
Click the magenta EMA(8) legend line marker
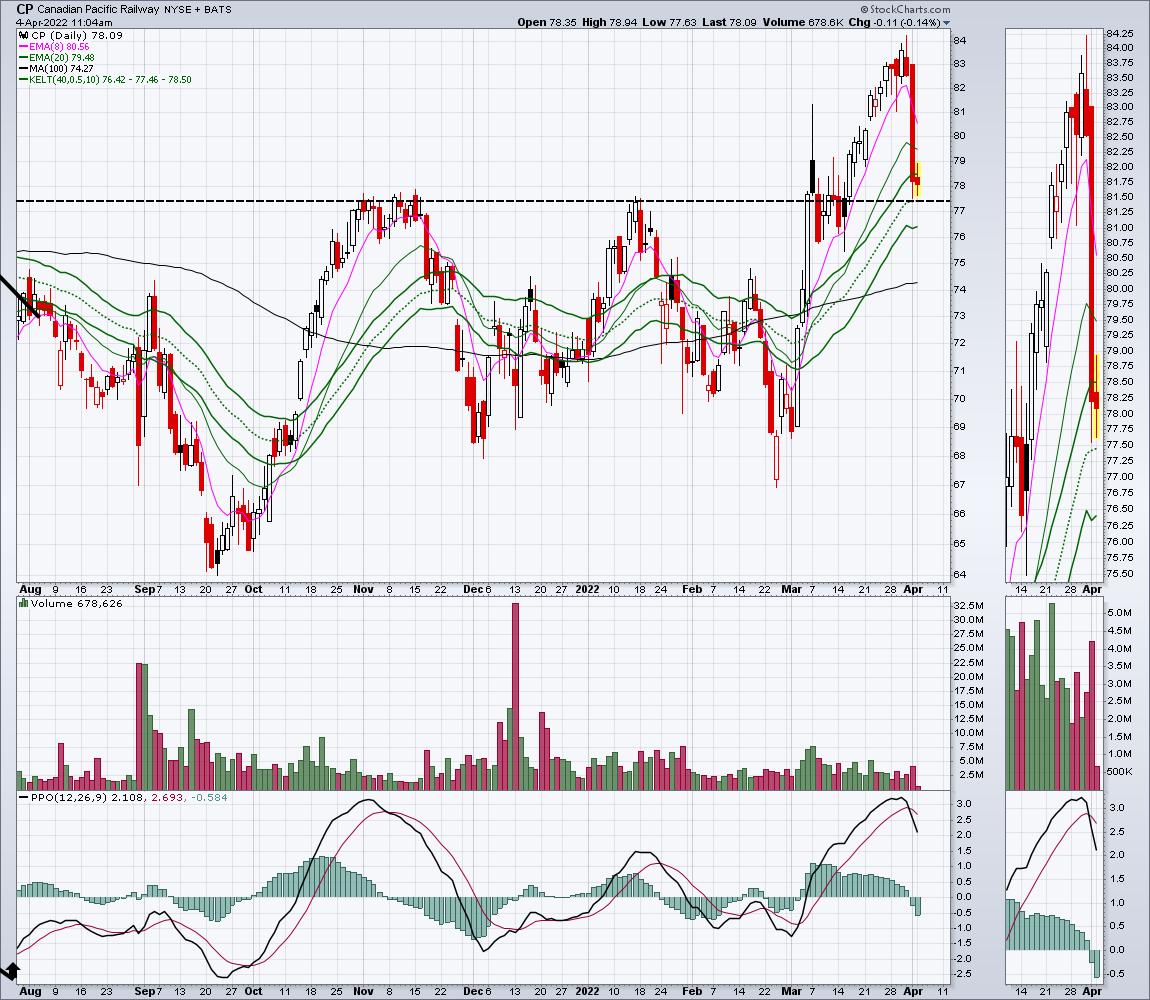(23, 46)
